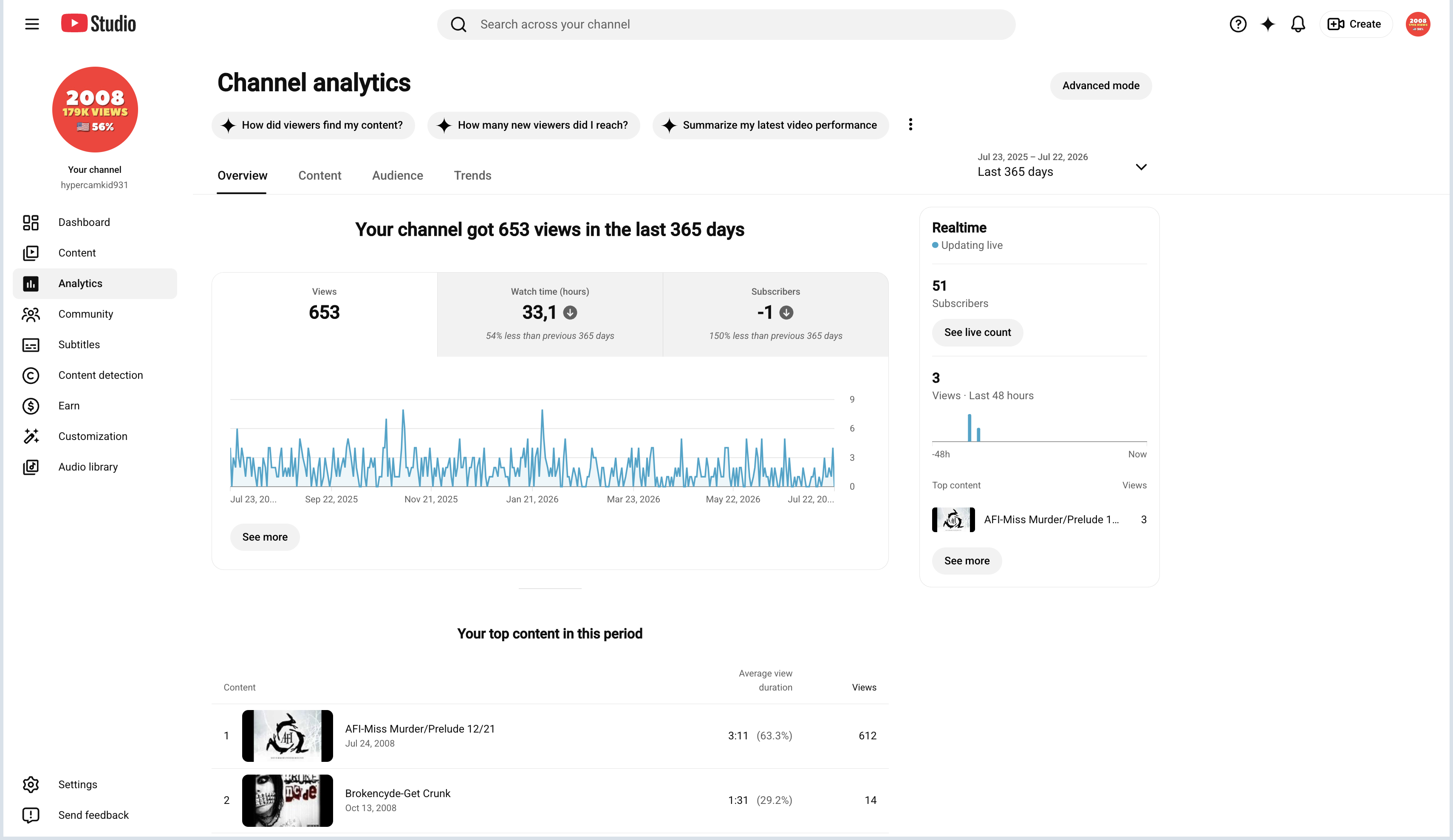This screenshot has height=840, width=1453.
Task: Click the Send feedback icon
Action: pos(31,815)
